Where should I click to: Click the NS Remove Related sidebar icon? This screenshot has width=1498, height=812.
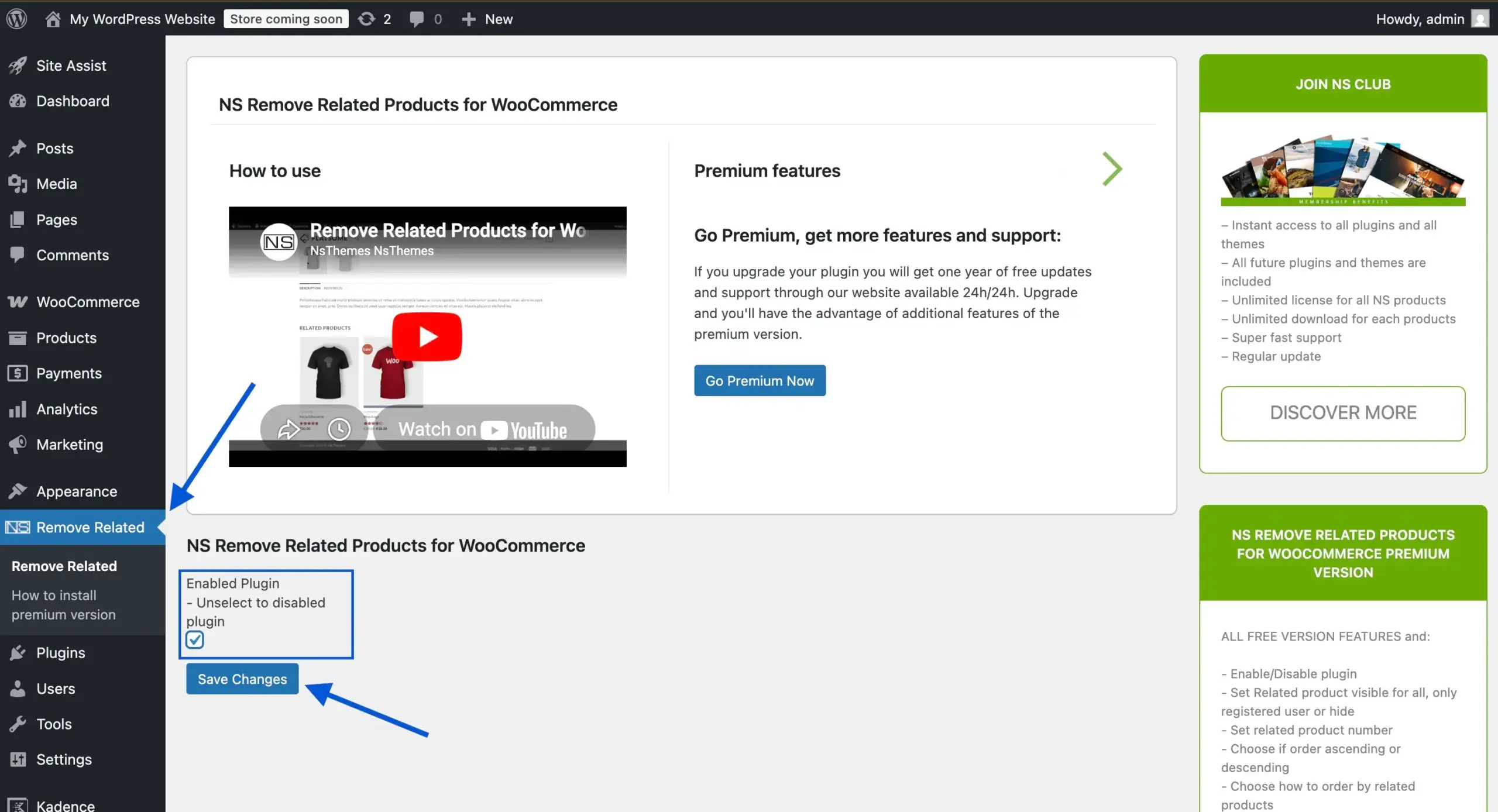[x=18, y=527]
